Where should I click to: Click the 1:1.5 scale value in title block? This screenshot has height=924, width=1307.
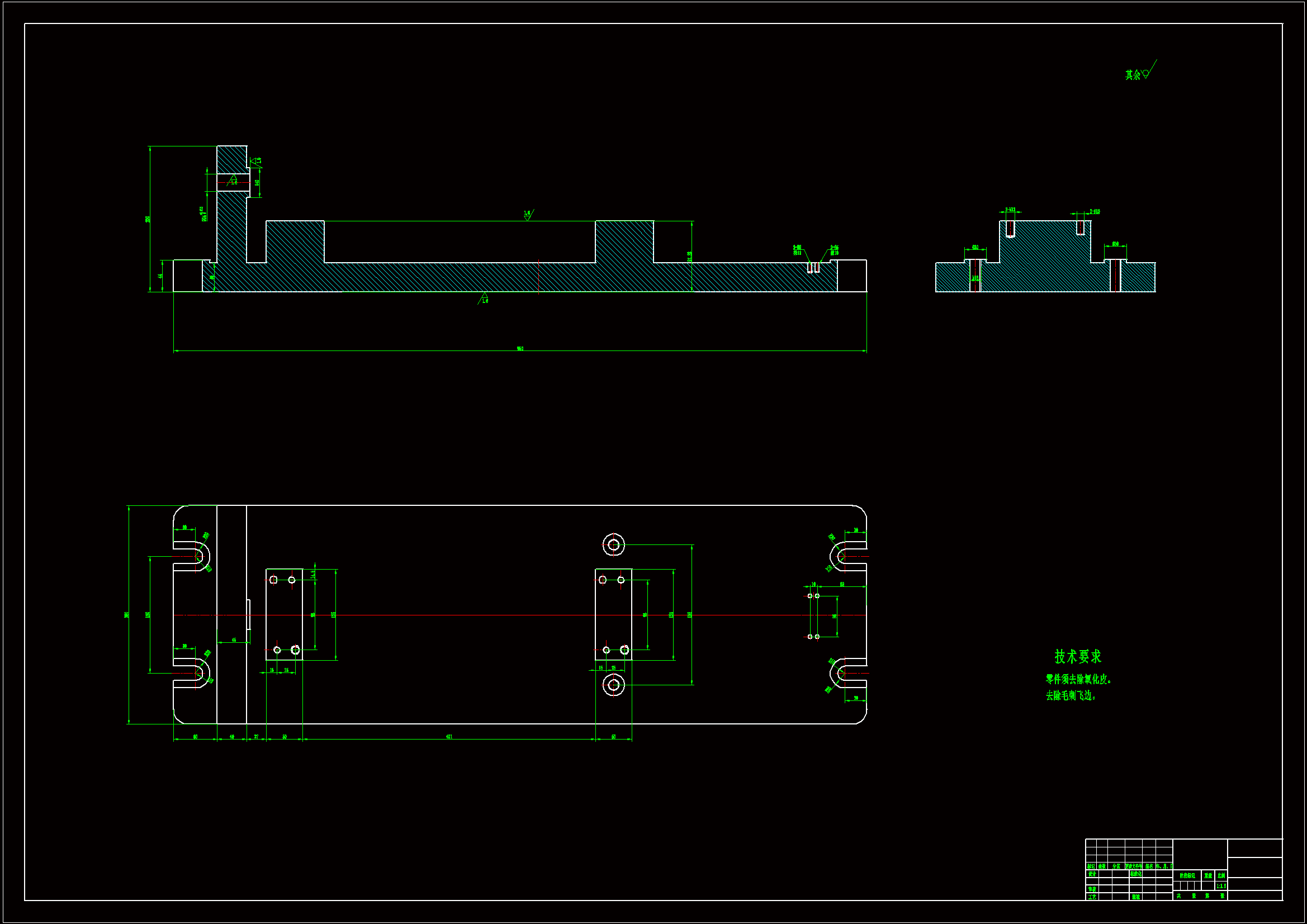coord(1221,887)
